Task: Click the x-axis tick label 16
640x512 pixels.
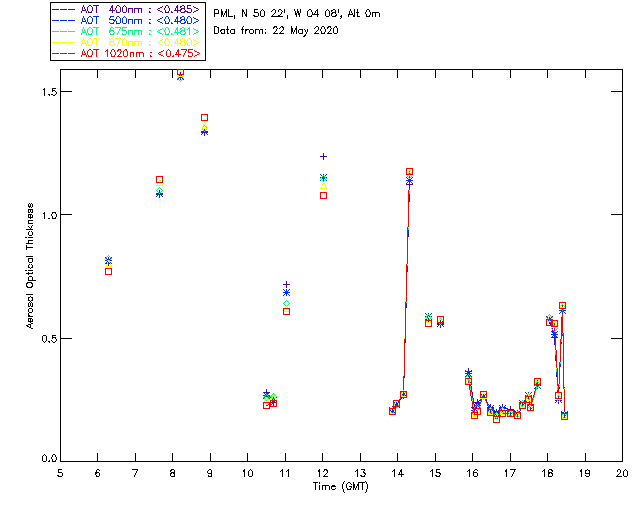Action: pyautogui.click(x=473, y=473)
